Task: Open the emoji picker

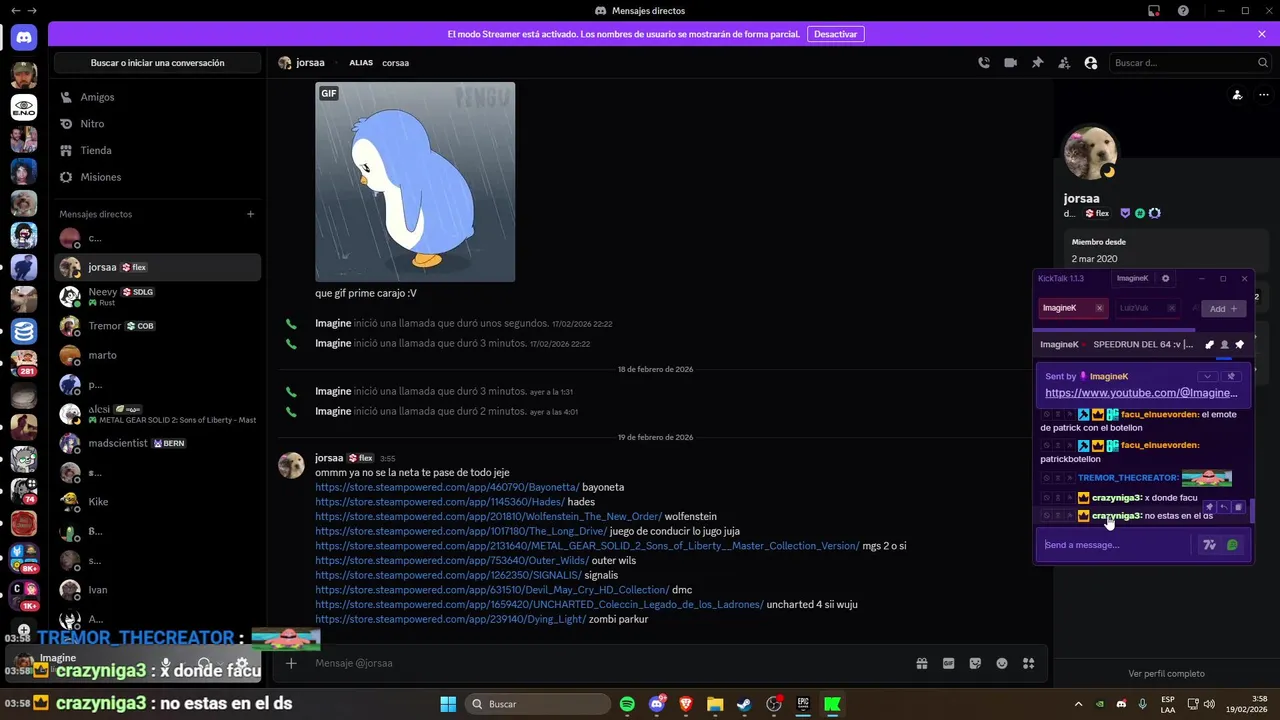Action: tap(1002, 663)
